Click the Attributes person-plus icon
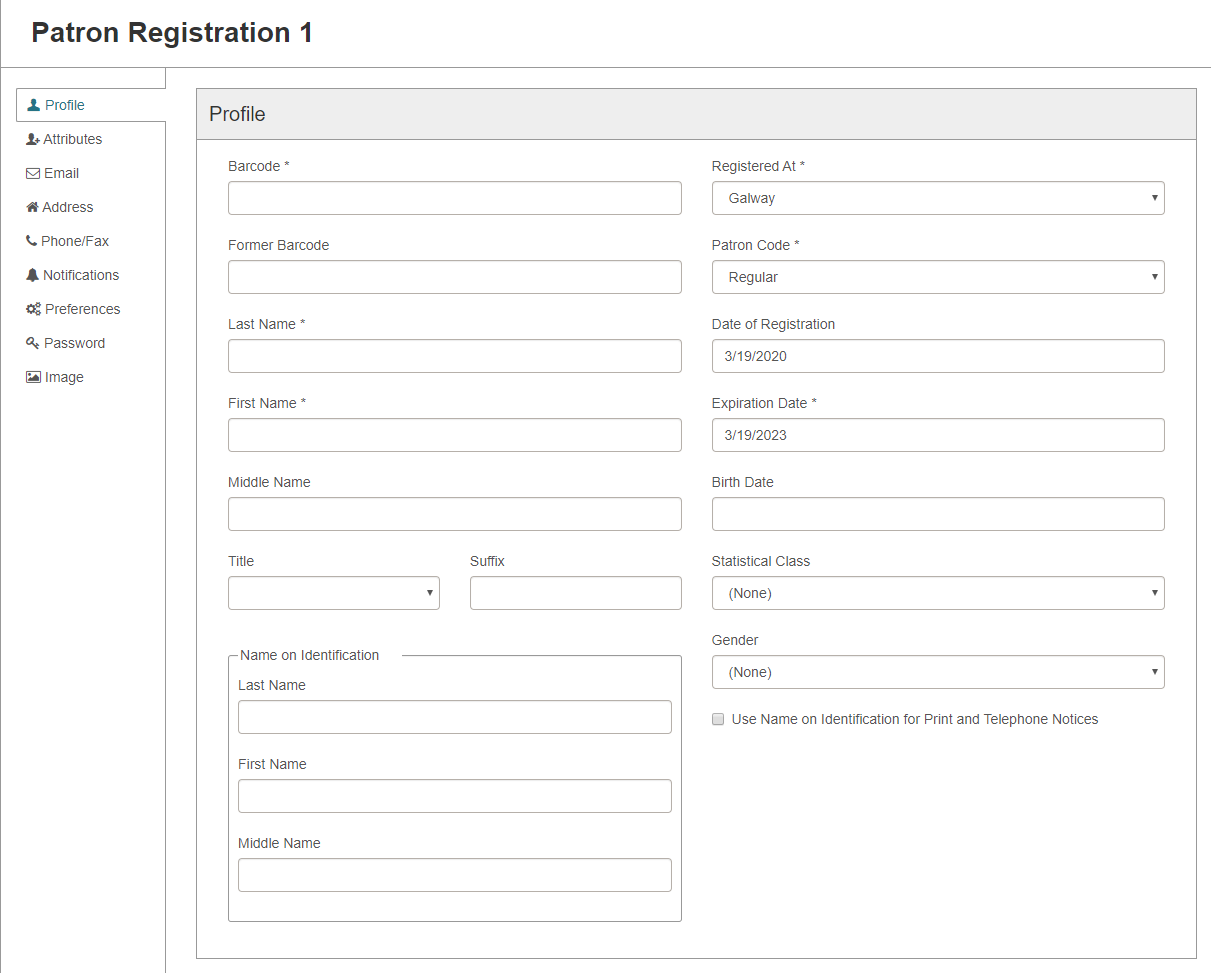 (x=33, y=139)
